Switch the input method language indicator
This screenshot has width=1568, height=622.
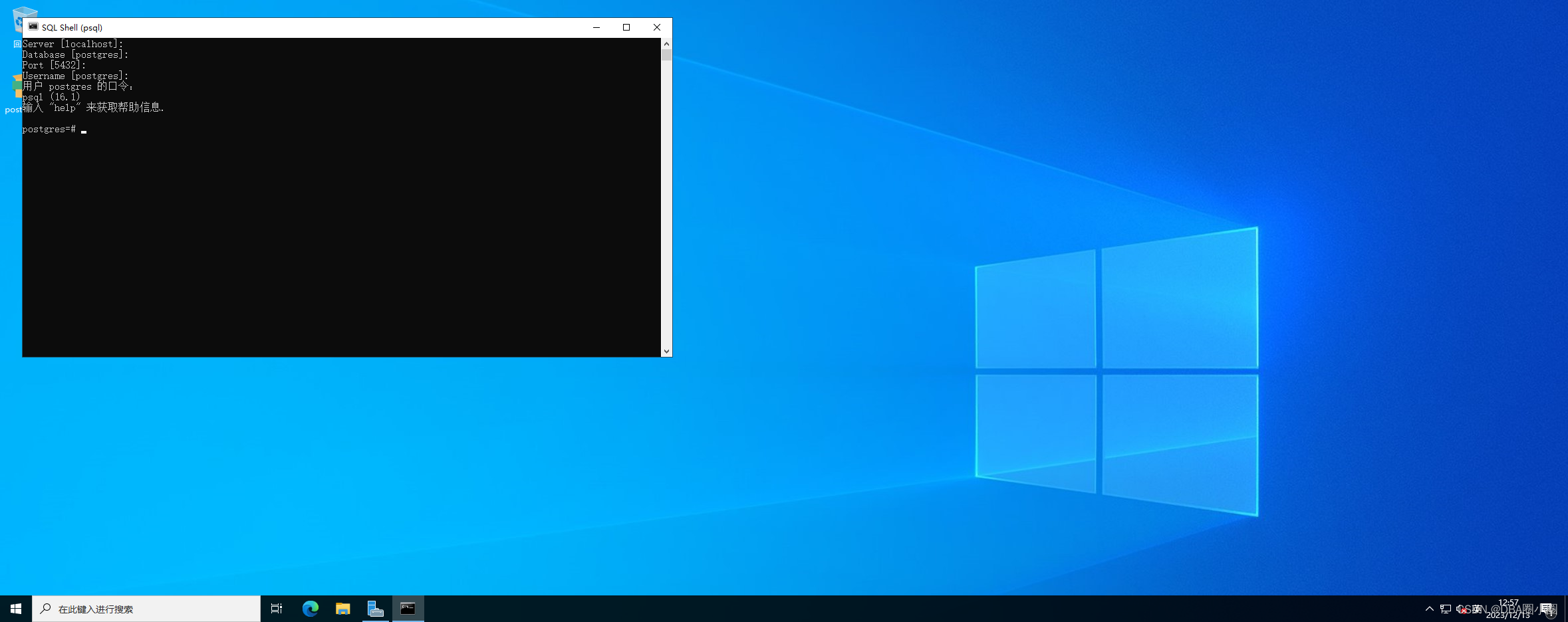point(1476,609)
